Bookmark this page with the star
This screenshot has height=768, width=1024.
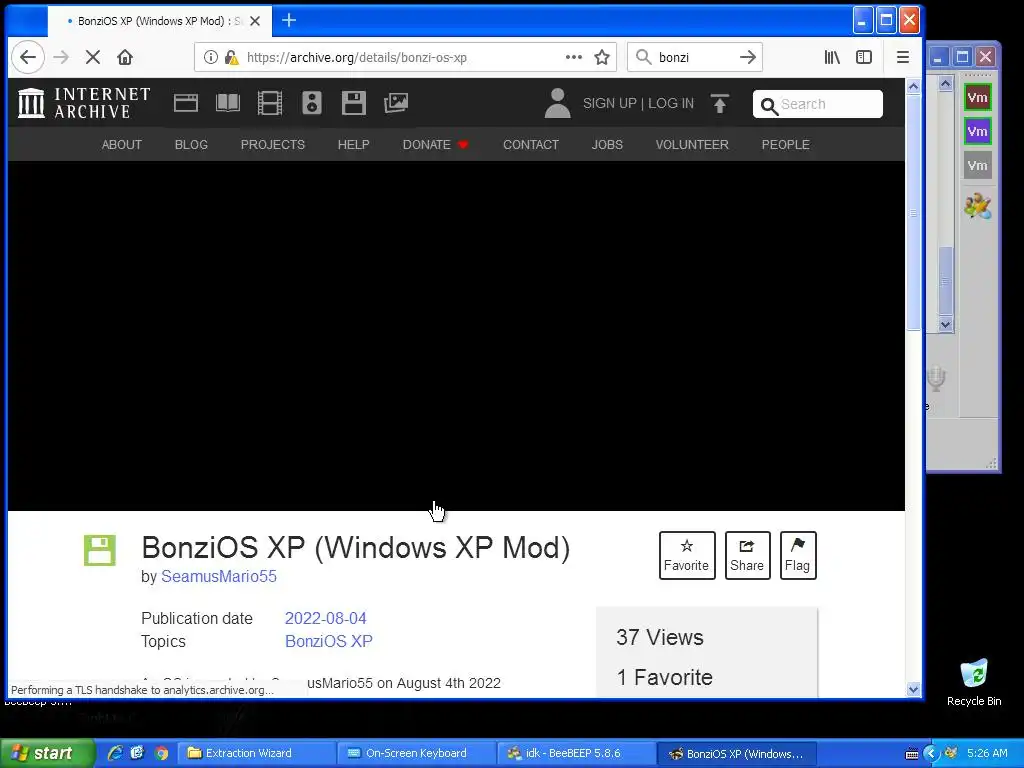(602, 57)
